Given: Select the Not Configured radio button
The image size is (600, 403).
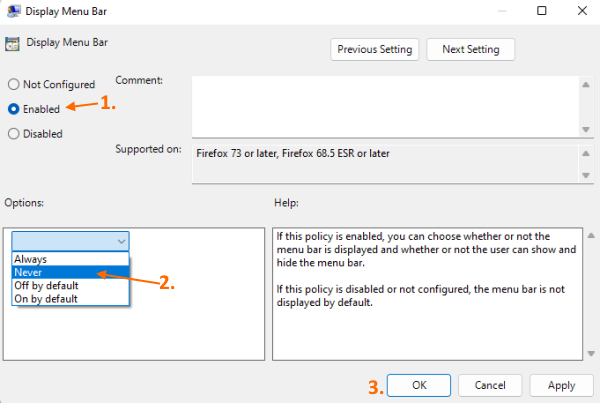Looking at the screenshot, I should click(14, 85).
